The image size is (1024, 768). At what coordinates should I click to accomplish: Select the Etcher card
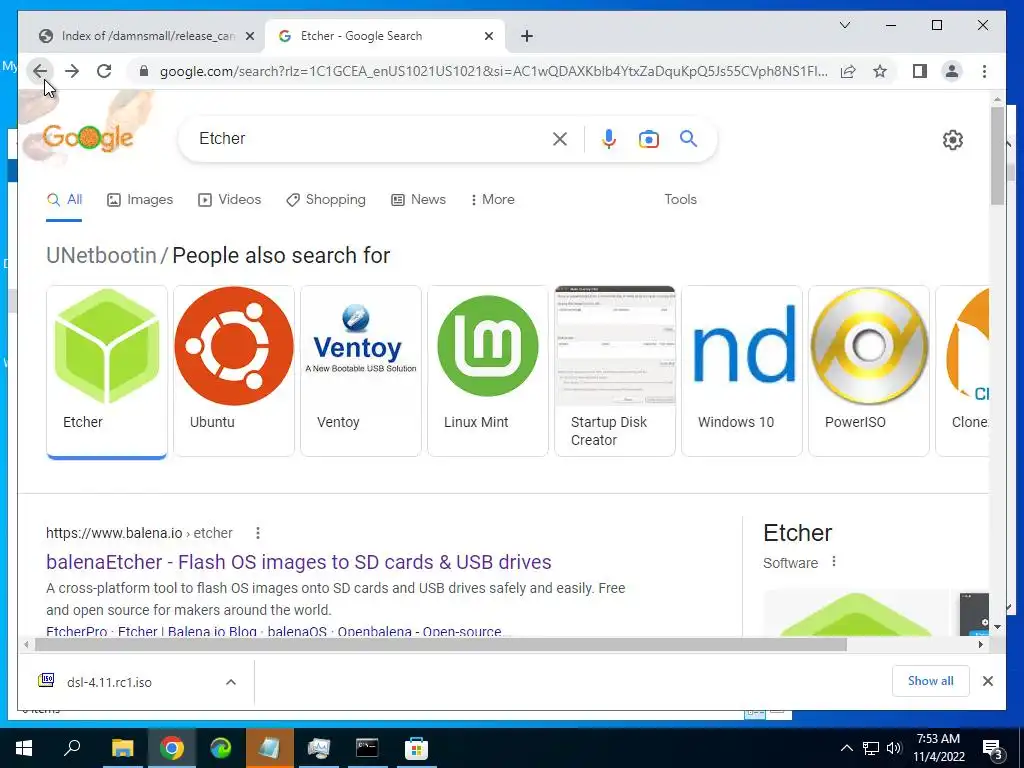[x=107, y=370]
